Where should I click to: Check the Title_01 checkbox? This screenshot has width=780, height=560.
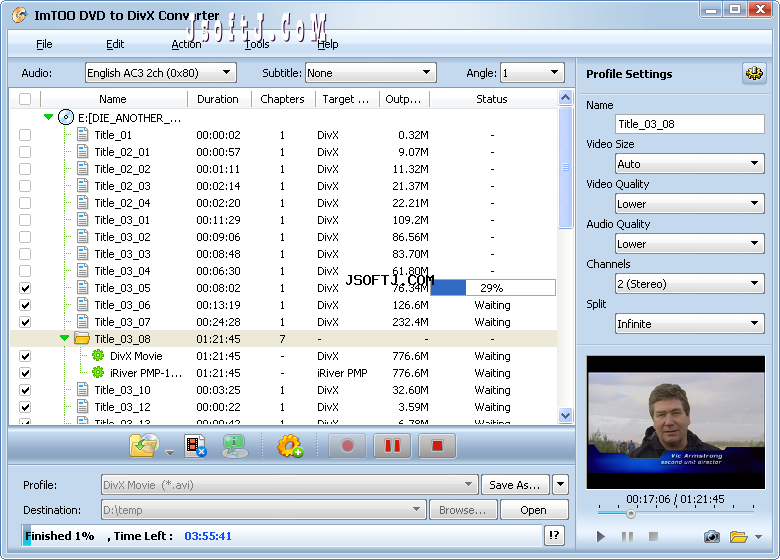tap(25, 135)
